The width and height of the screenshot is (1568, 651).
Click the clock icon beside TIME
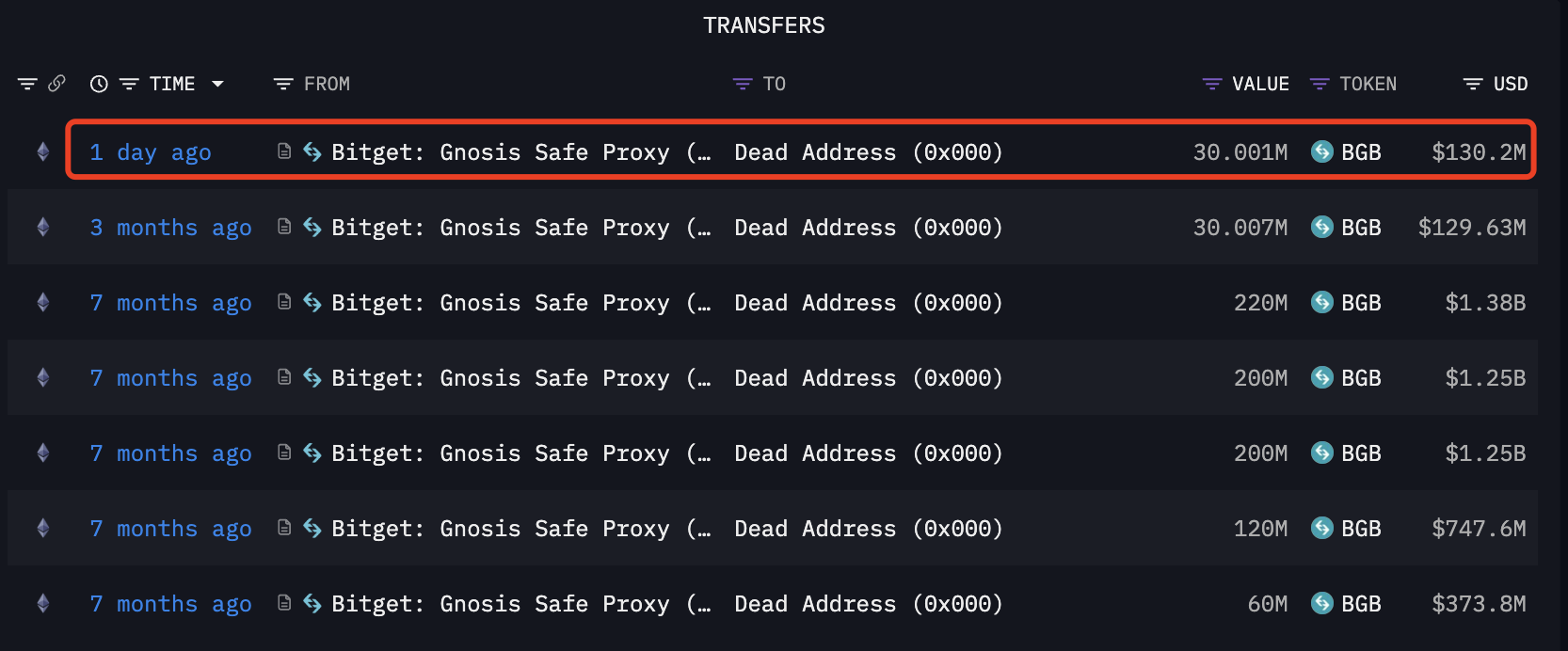pyautogui.click(x=99, y=84)
